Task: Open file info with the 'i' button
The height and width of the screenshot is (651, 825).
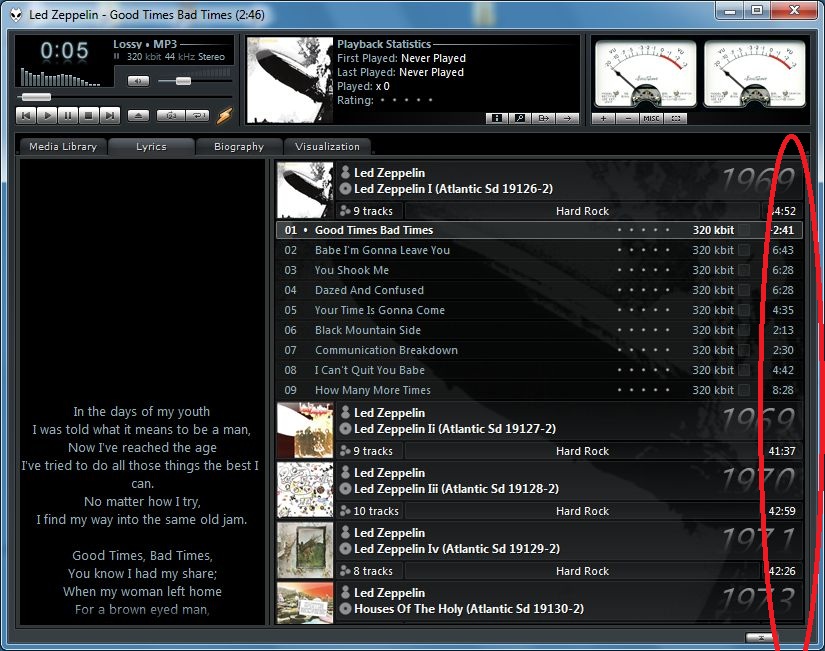Action: (497, 118)
